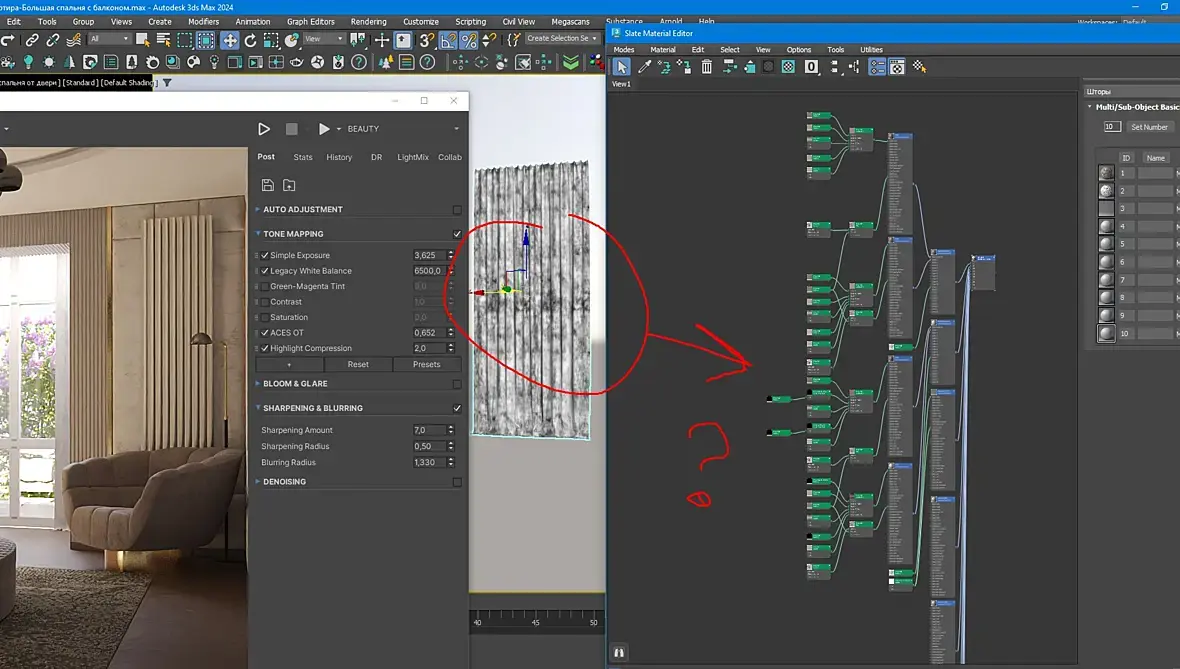
Task: Switch to the Stats tab
Action: click(303, 157)
